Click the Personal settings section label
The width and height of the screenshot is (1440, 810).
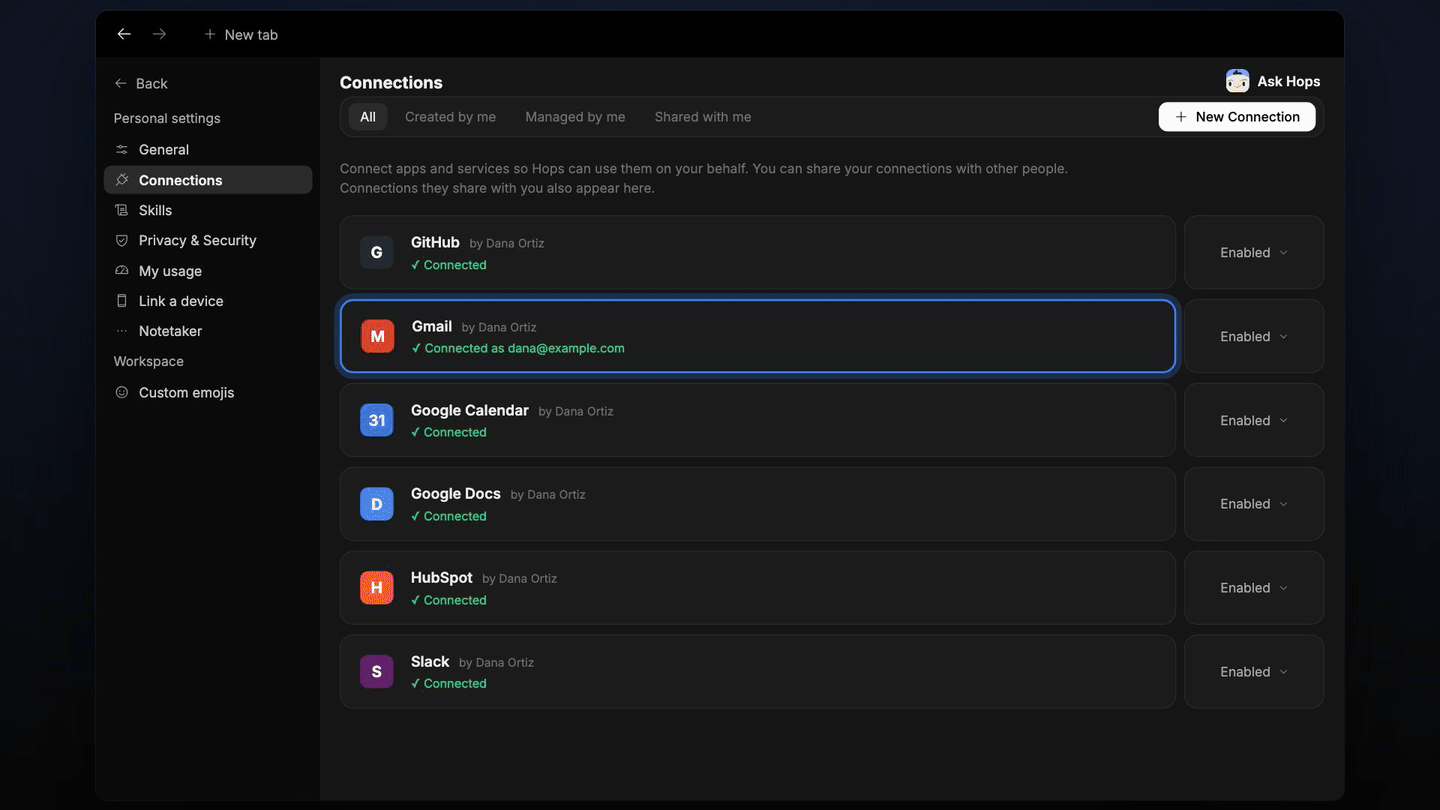[167, 118]
